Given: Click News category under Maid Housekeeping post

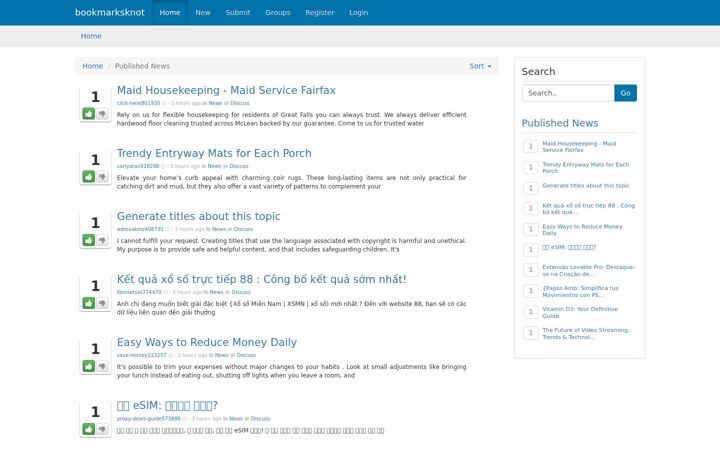Looking at the screenshot, I should [215, 103].
